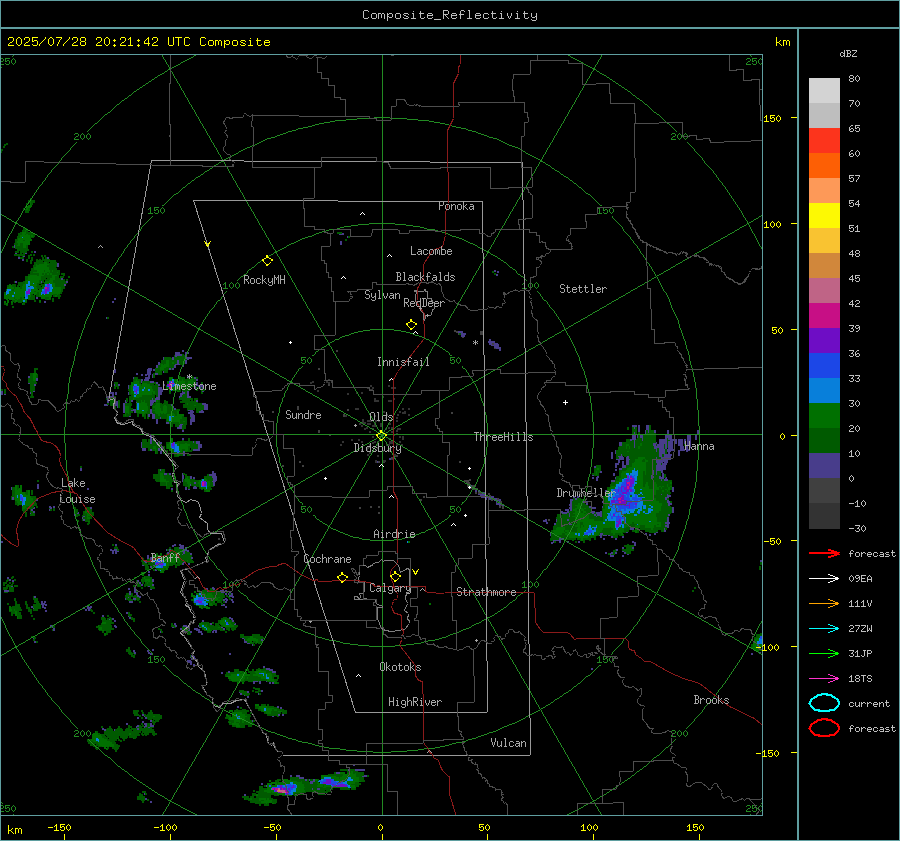Click the Okotoks town label

click(400, 667)
